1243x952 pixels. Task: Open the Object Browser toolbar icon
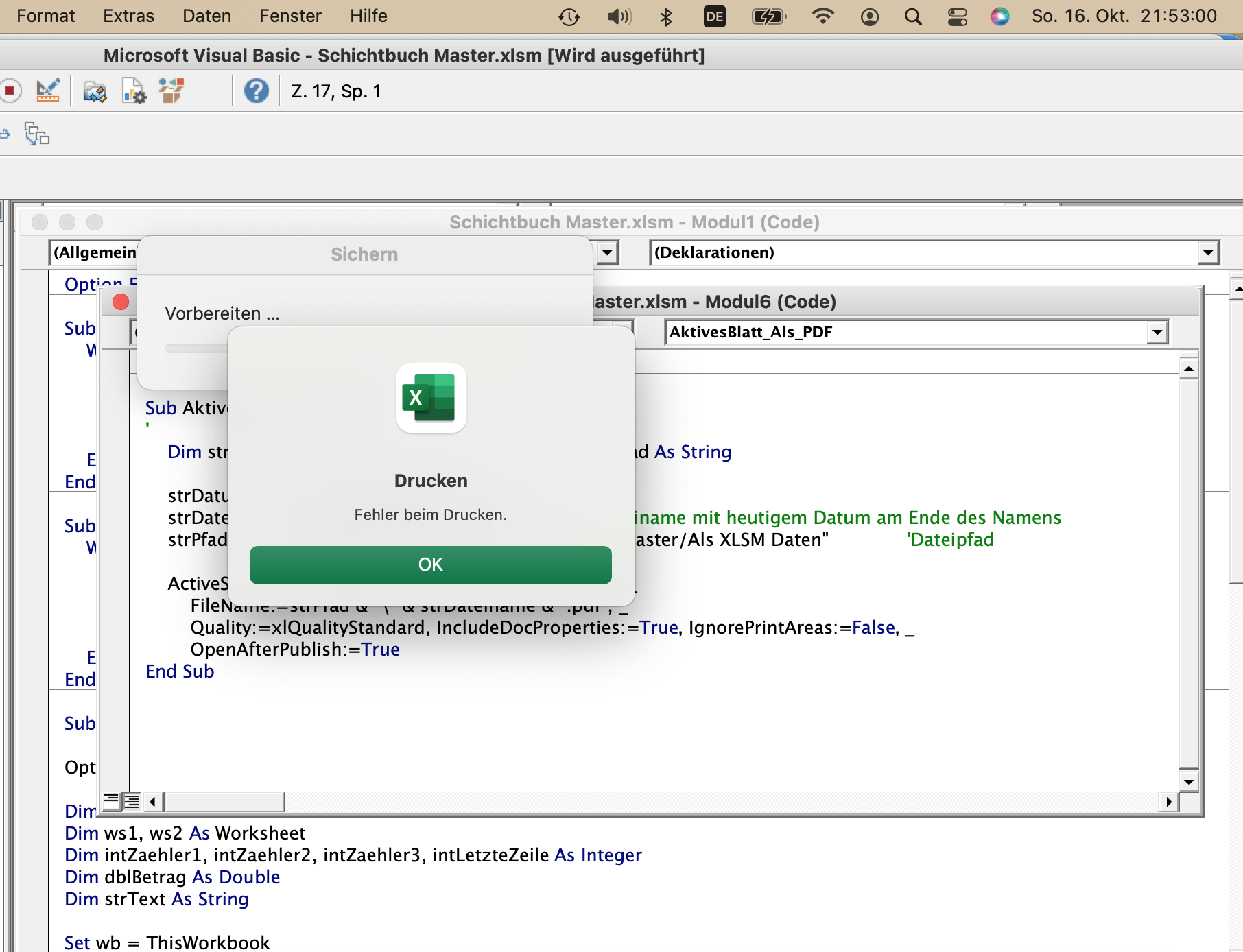pos(171,91)
